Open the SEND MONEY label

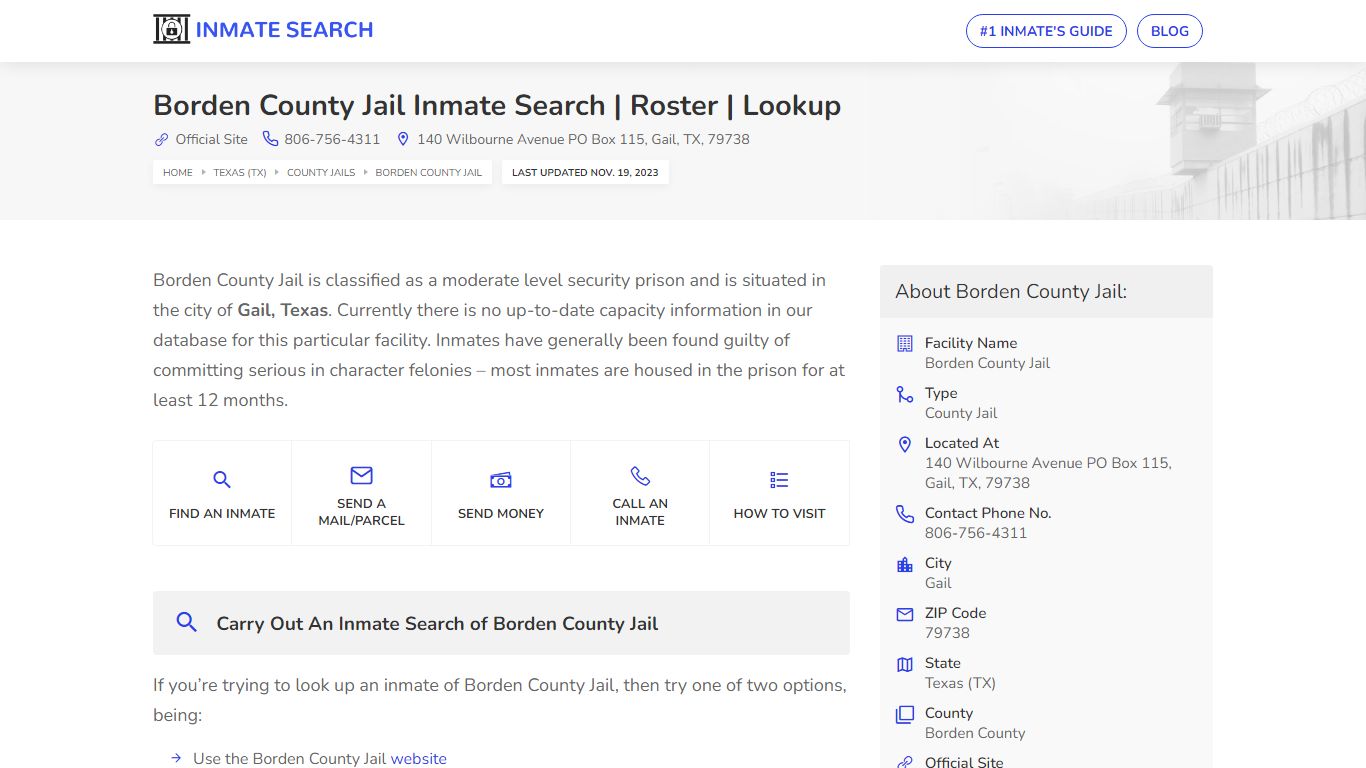coord(501,513)
